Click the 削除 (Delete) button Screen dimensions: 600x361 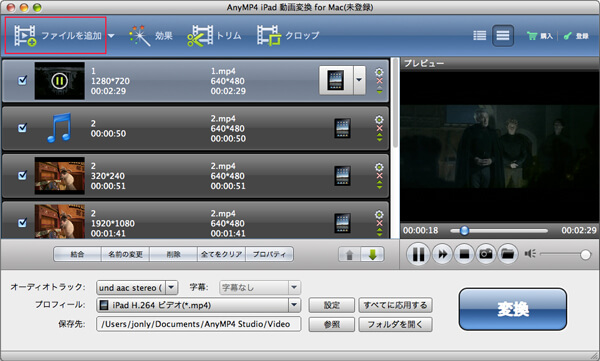click(x=173, y=254)
